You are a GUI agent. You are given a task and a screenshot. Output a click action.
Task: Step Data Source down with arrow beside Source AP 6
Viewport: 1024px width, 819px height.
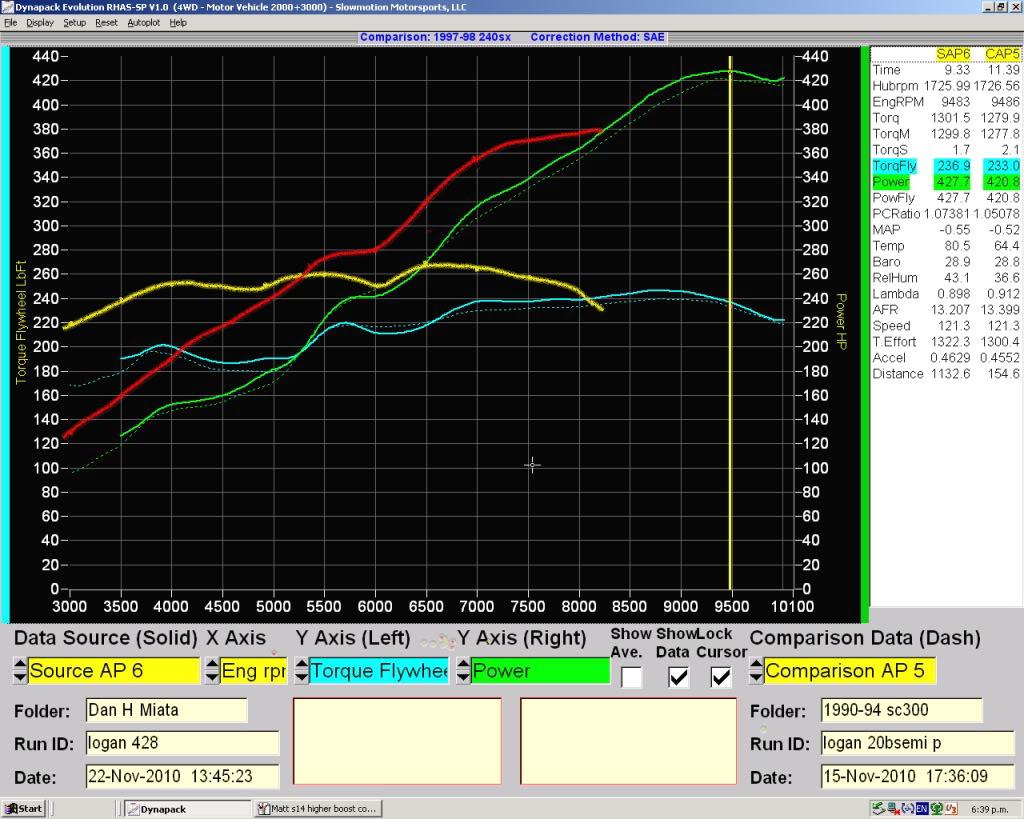coord(20,677)
